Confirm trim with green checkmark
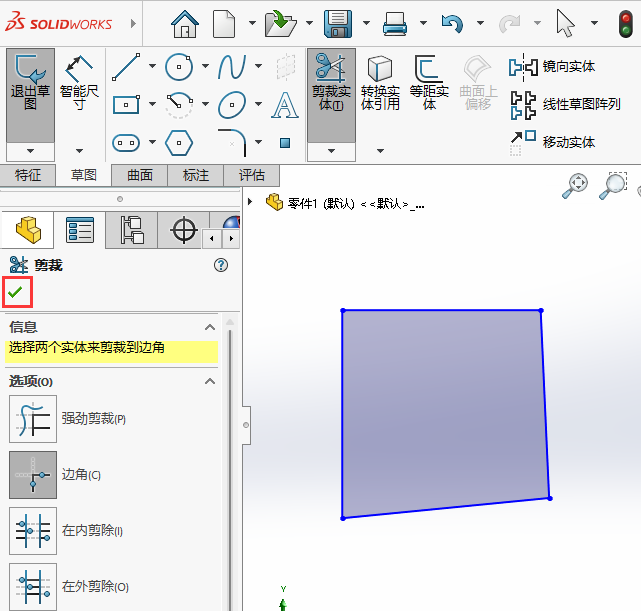 [17, 292]
